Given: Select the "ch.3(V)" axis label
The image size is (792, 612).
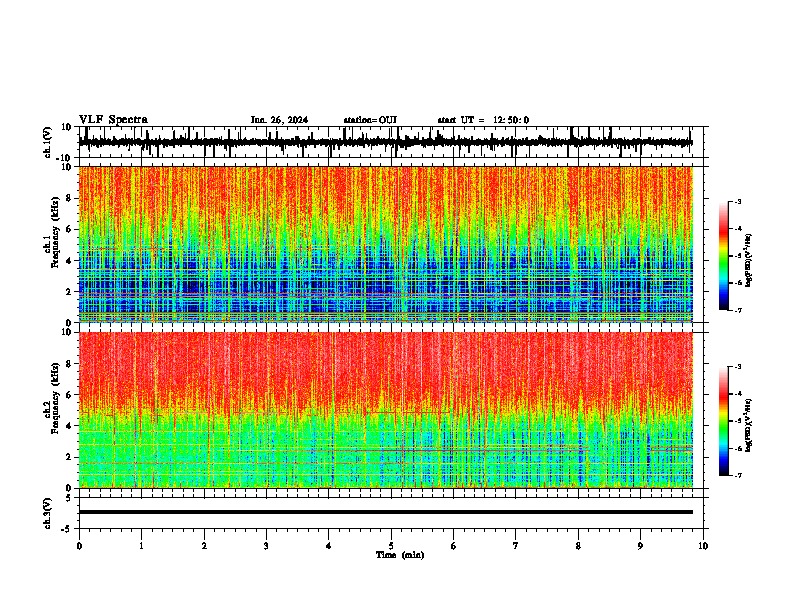Looking at the screenshot, I should click(x=48, y=514).
